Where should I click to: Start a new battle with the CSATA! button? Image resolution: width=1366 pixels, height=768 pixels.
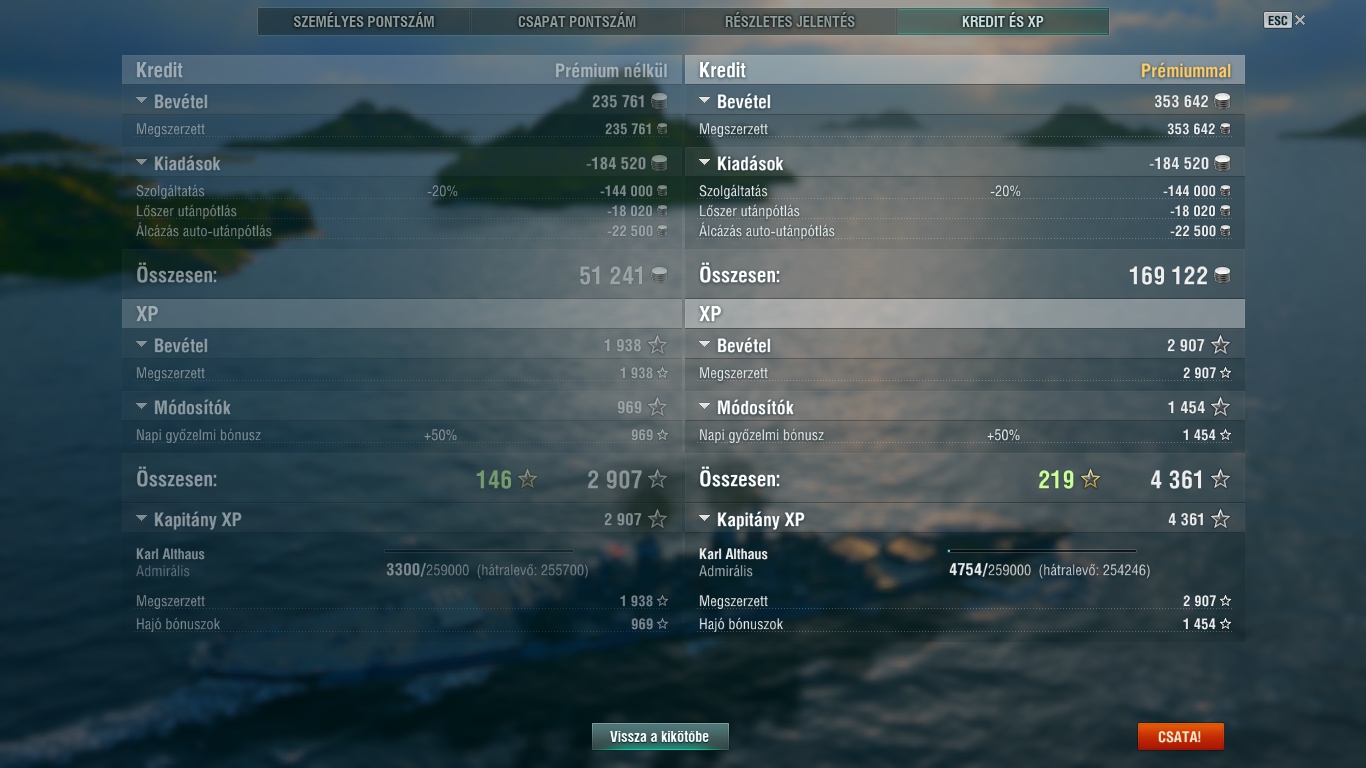[x=1180, y=737]
